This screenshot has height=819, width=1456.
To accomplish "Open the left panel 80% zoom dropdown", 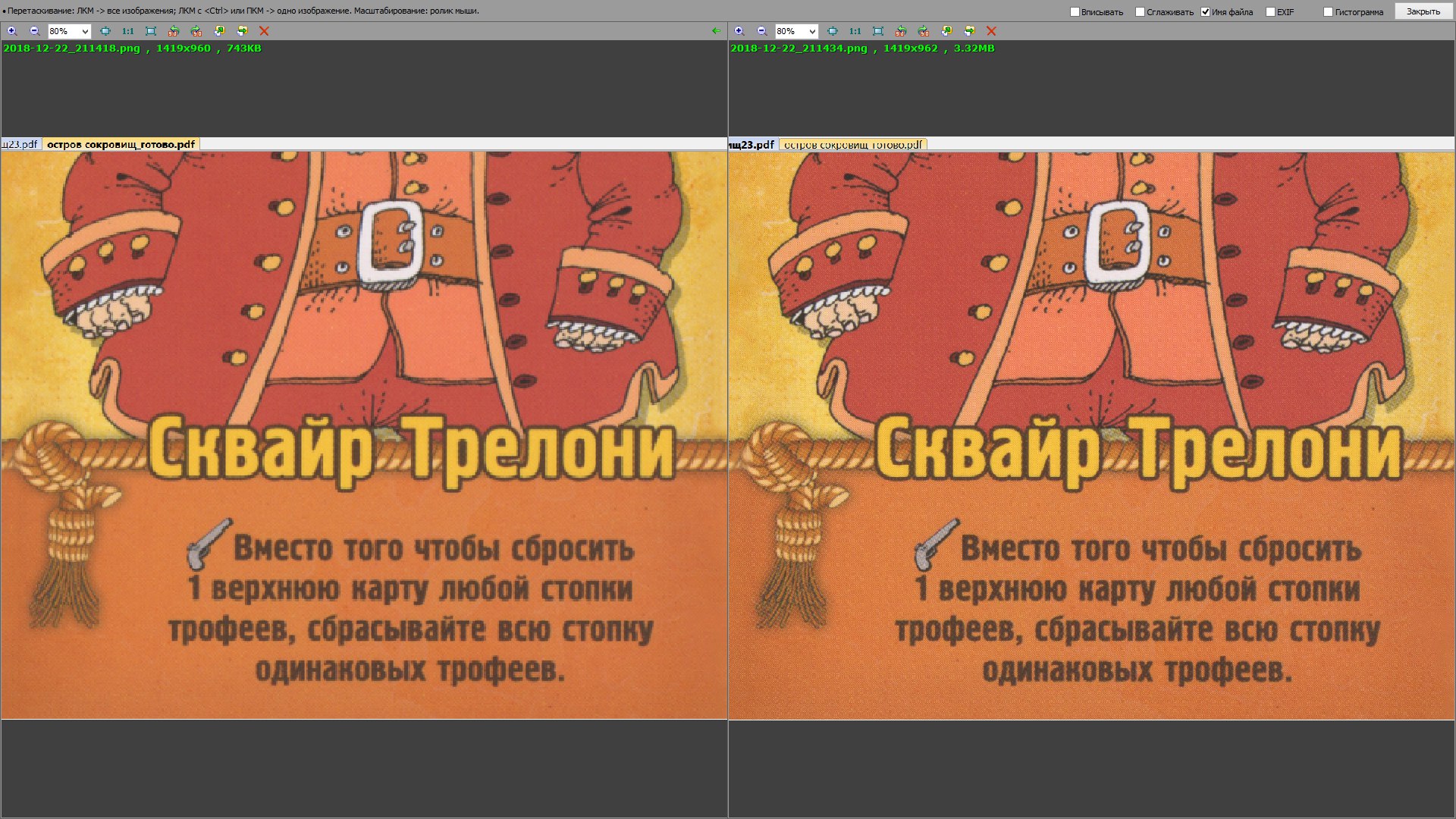I will [x=69, y=31].
